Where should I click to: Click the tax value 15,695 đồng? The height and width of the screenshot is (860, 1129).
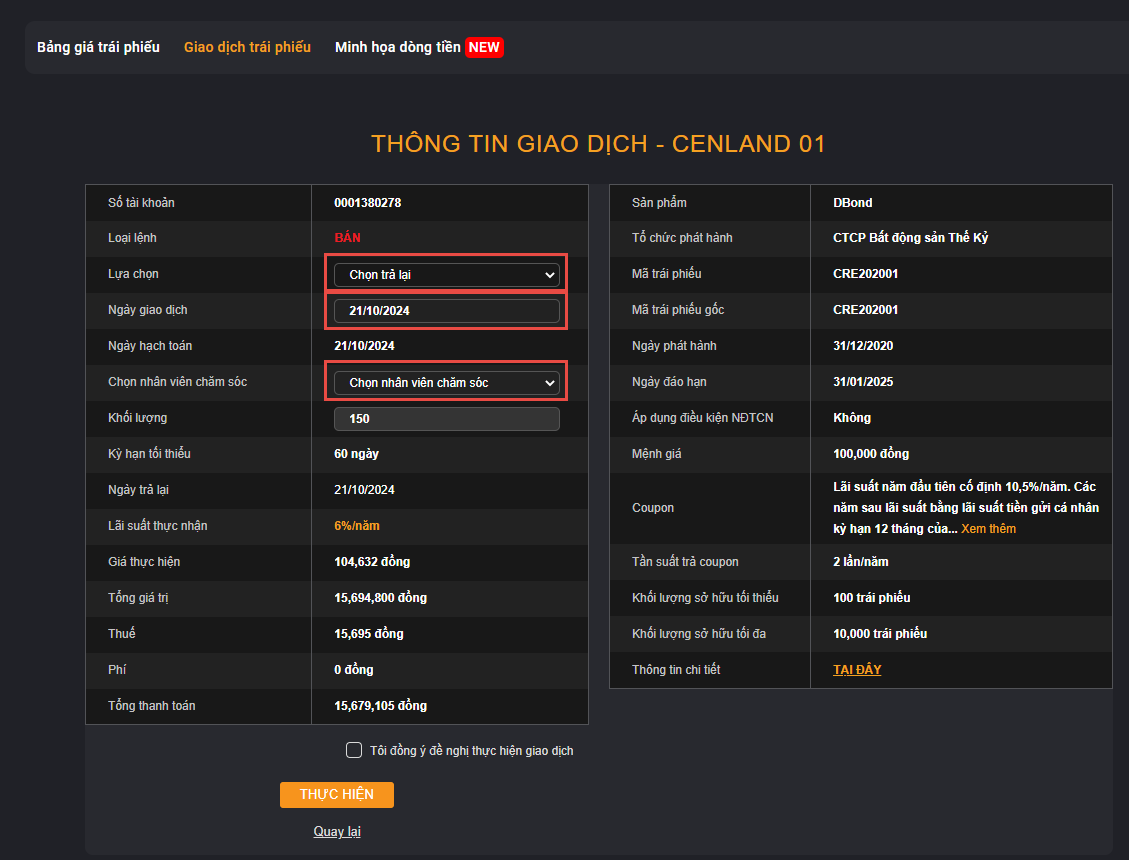click(x=369, y=634)
